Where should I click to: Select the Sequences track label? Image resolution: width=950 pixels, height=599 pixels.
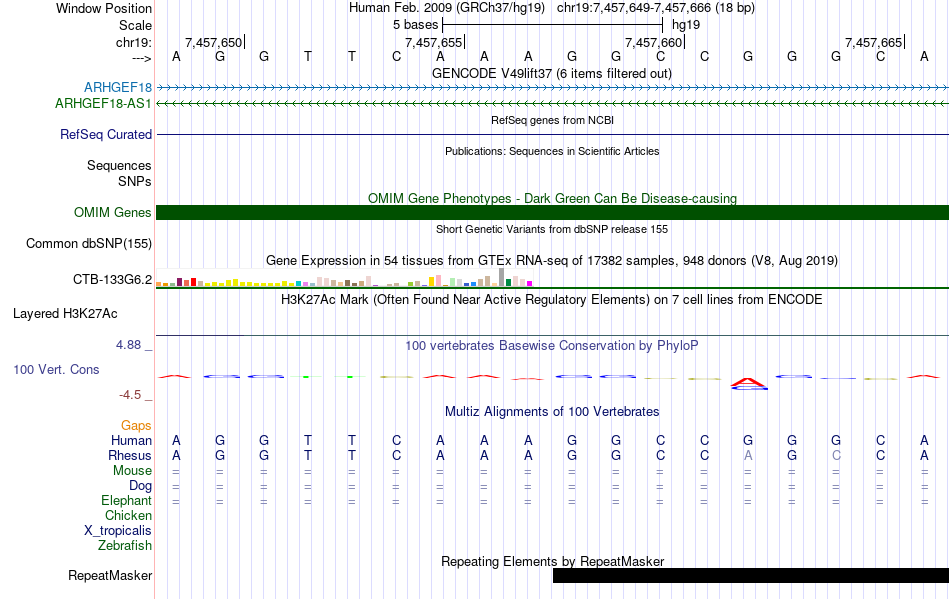[x=119, y=165]
